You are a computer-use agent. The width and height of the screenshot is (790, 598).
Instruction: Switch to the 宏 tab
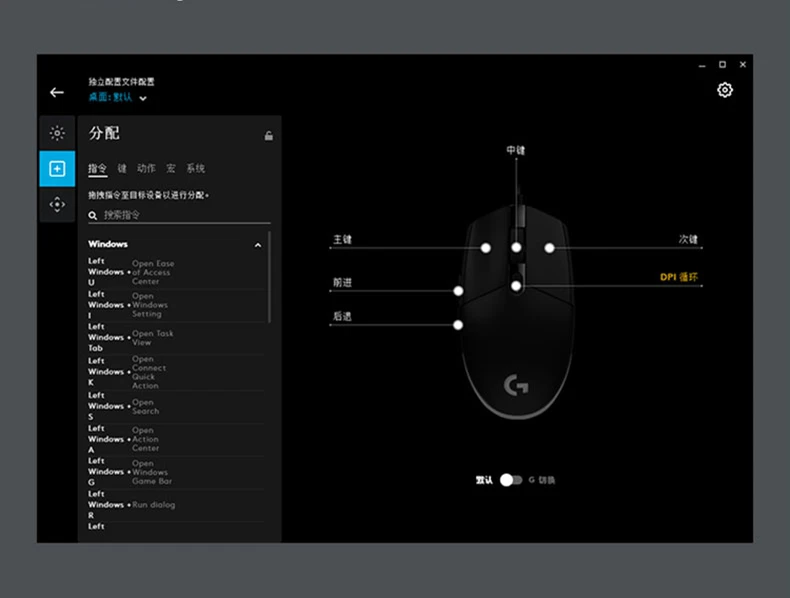click(x=171, y=168)
